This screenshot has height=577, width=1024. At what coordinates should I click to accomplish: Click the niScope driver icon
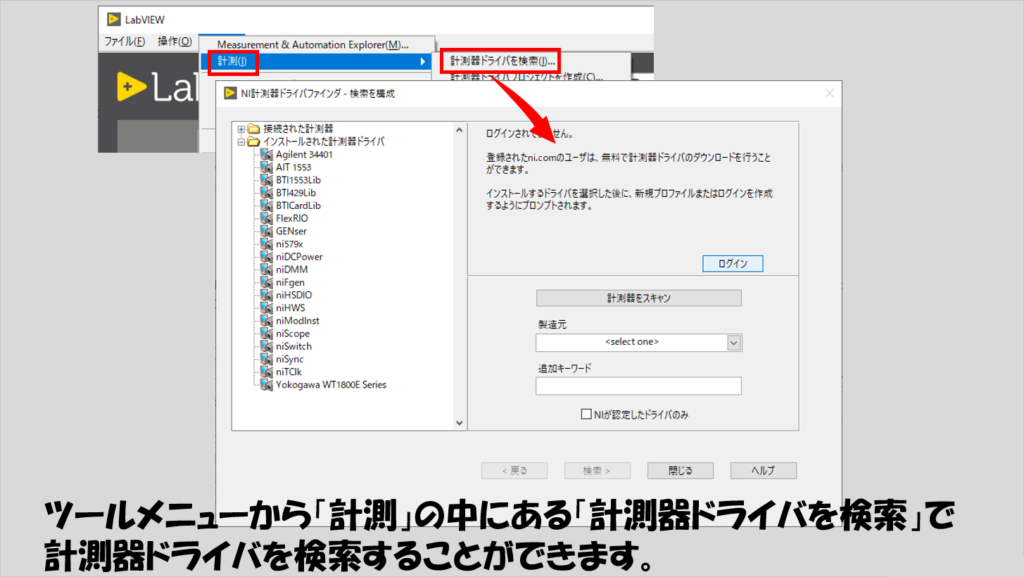click(x=266, y=334)
